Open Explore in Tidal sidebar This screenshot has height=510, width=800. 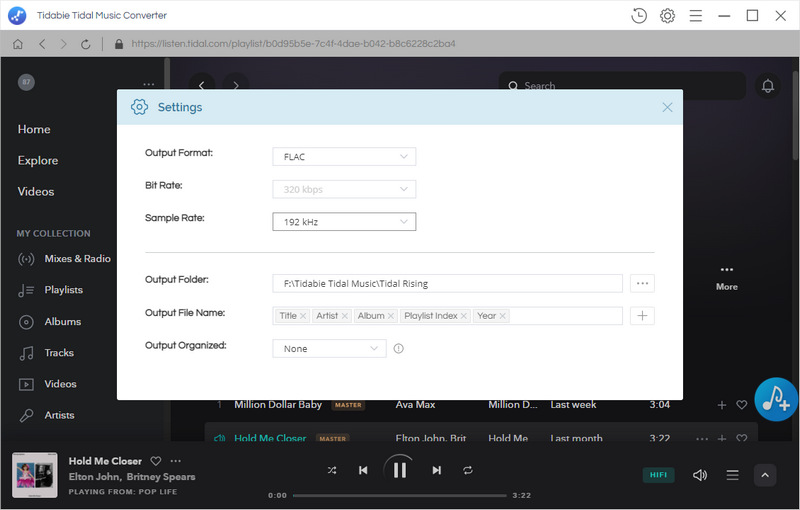[x=38, y=161]
